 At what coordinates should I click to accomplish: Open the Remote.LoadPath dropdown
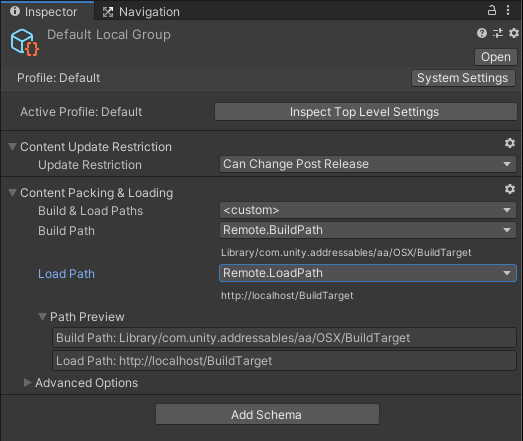coord(368,273)
